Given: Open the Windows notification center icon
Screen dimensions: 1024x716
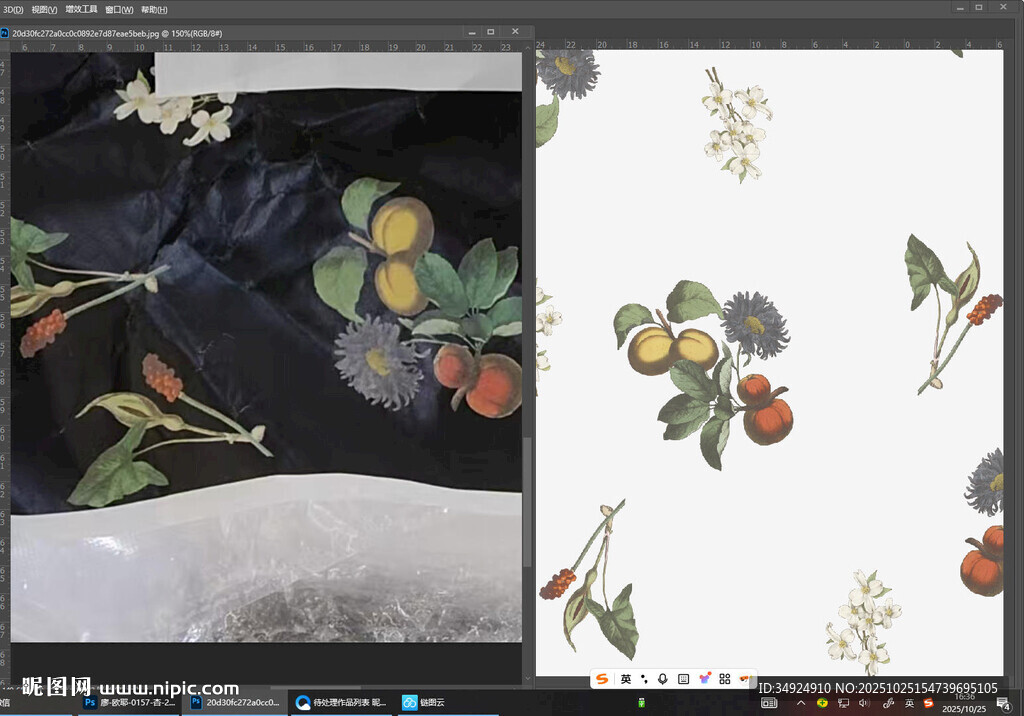Looking at the screenshot, I should pyautogui.click(x=1003, y=703).
